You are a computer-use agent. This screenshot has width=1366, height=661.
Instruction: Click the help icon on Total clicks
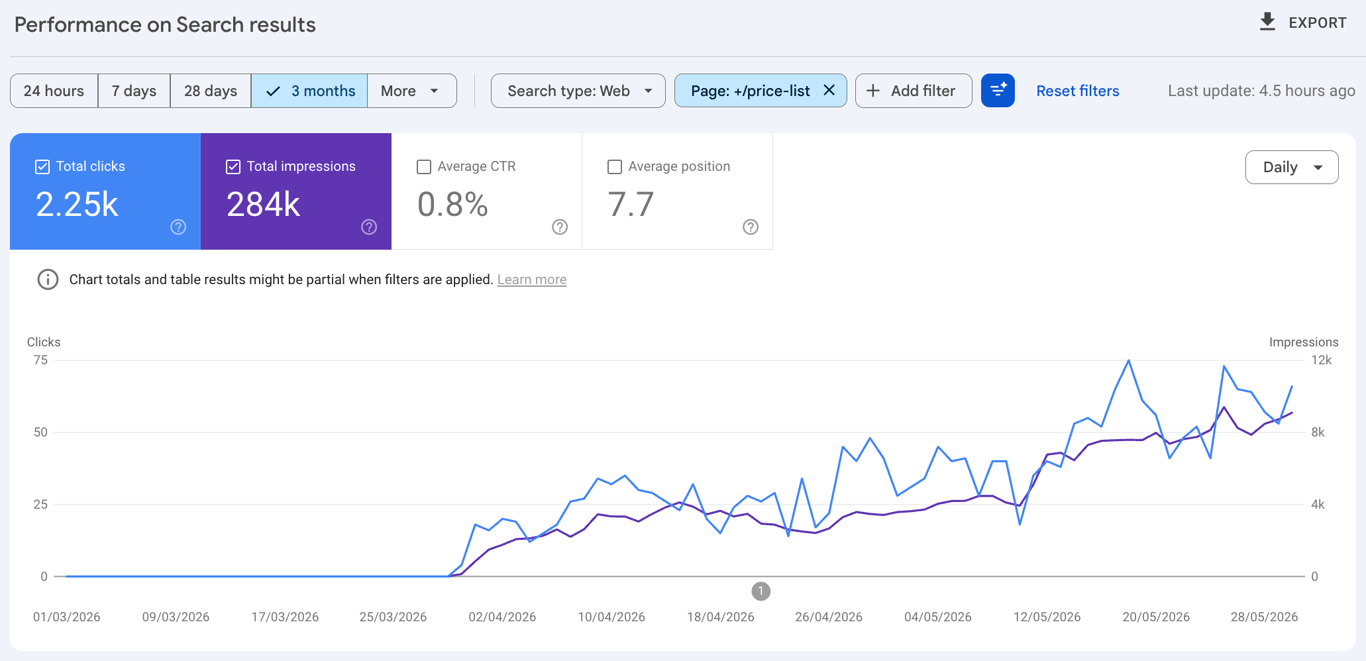click(x=178, y=227)
